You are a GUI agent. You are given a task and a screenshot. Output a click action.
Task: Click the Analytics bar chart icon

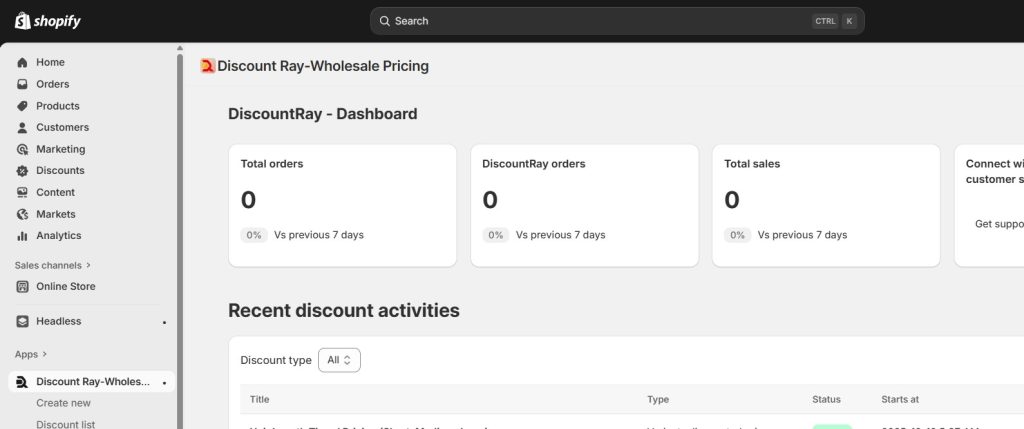point(23,236)
